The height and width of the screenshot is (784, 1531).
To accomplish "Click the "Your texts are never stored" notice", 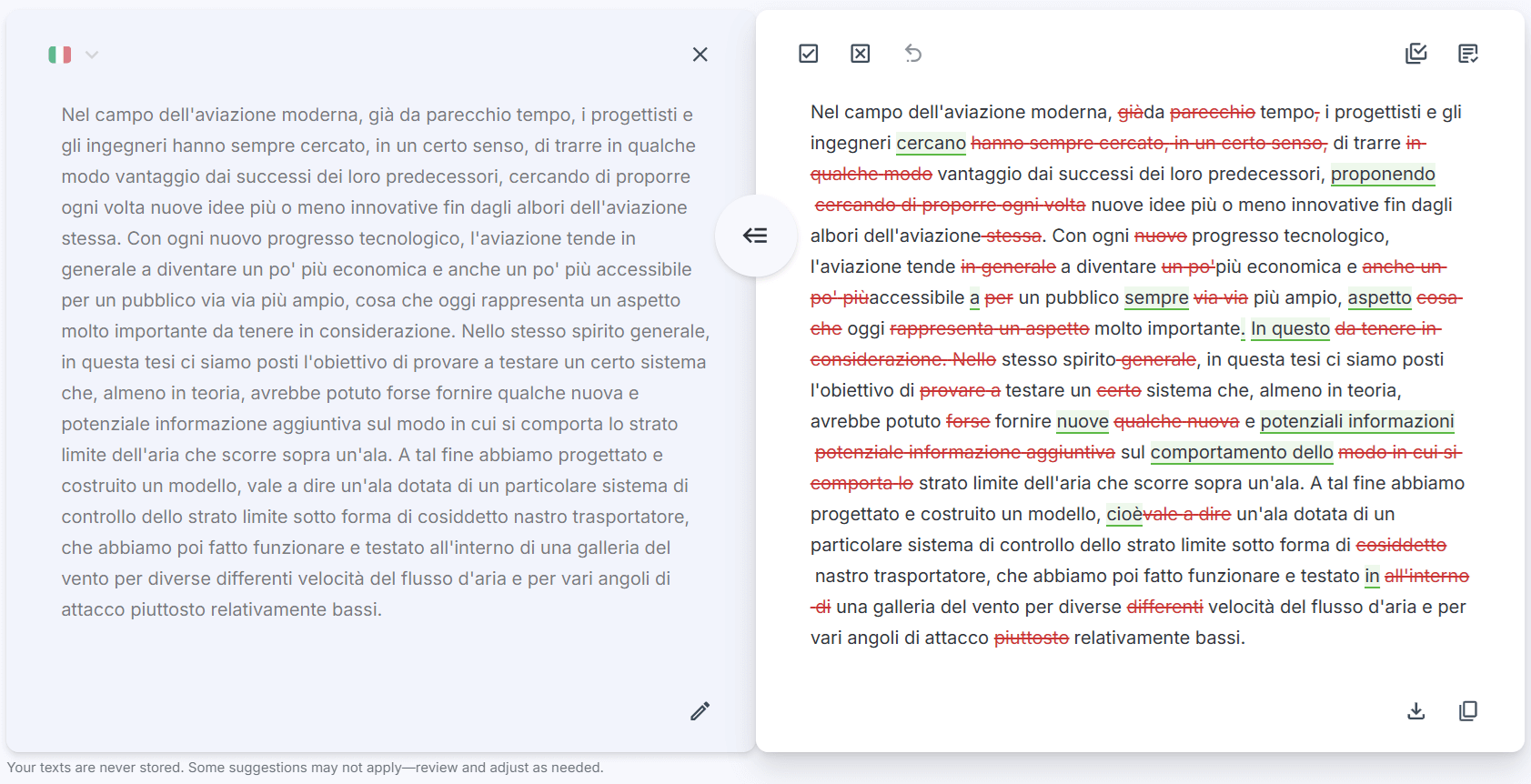I will [x=305, y=768].
